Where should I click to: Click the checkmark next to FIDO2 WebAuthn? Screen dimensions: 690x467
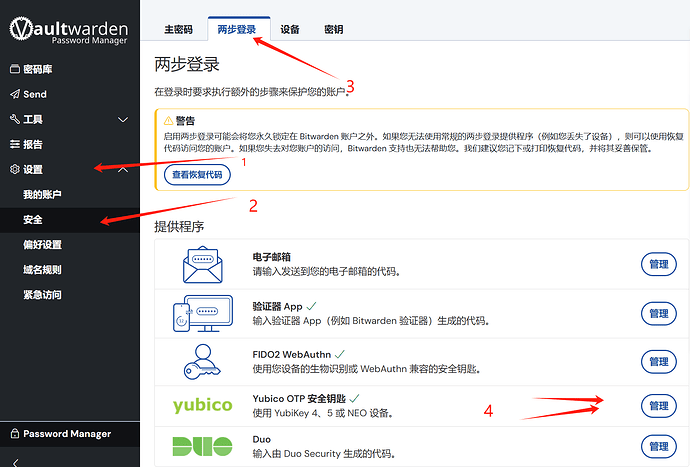click(x=340, y=354)
